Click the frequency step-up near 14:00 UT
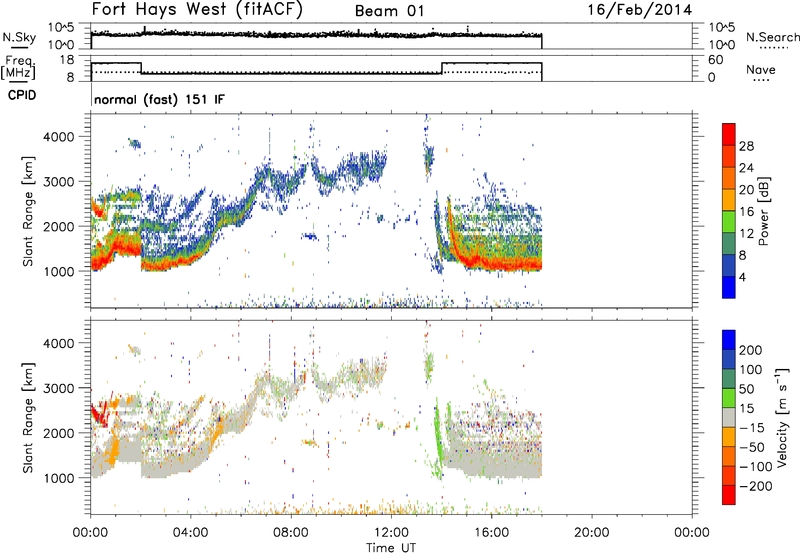 (442, 68)
